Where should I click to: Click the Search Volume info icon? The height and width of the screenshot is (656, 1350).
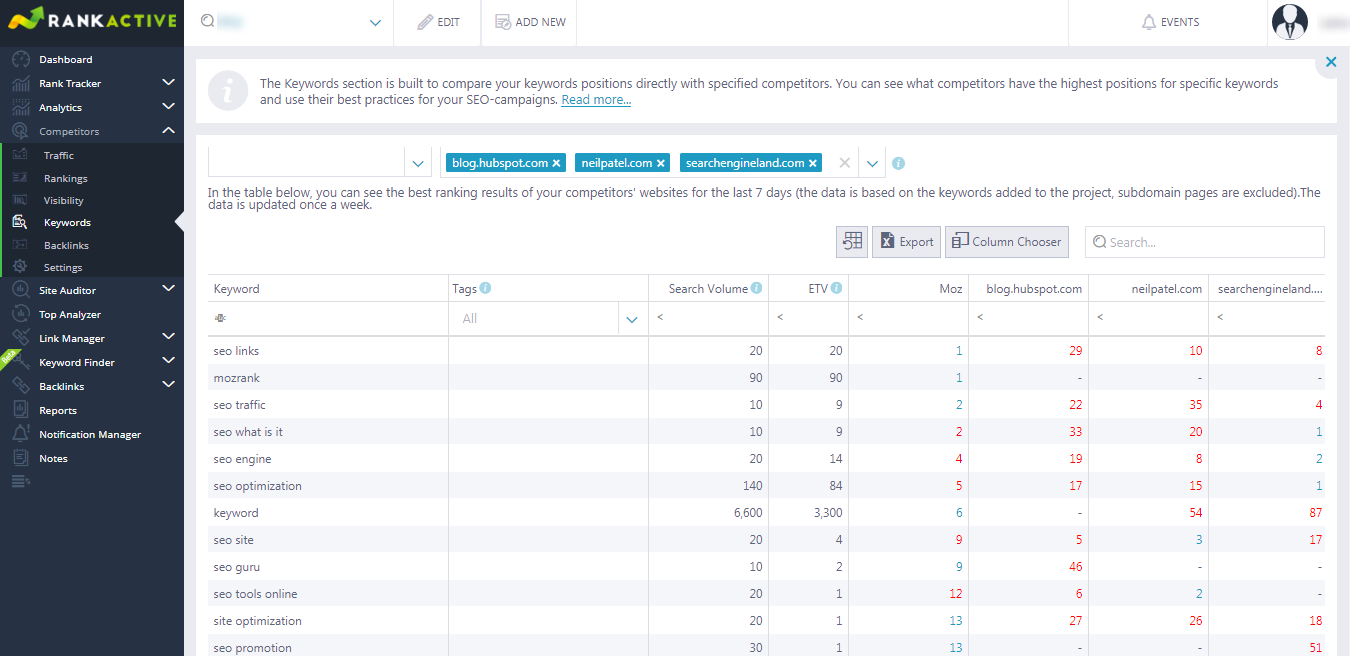click(x=757, y=288)
